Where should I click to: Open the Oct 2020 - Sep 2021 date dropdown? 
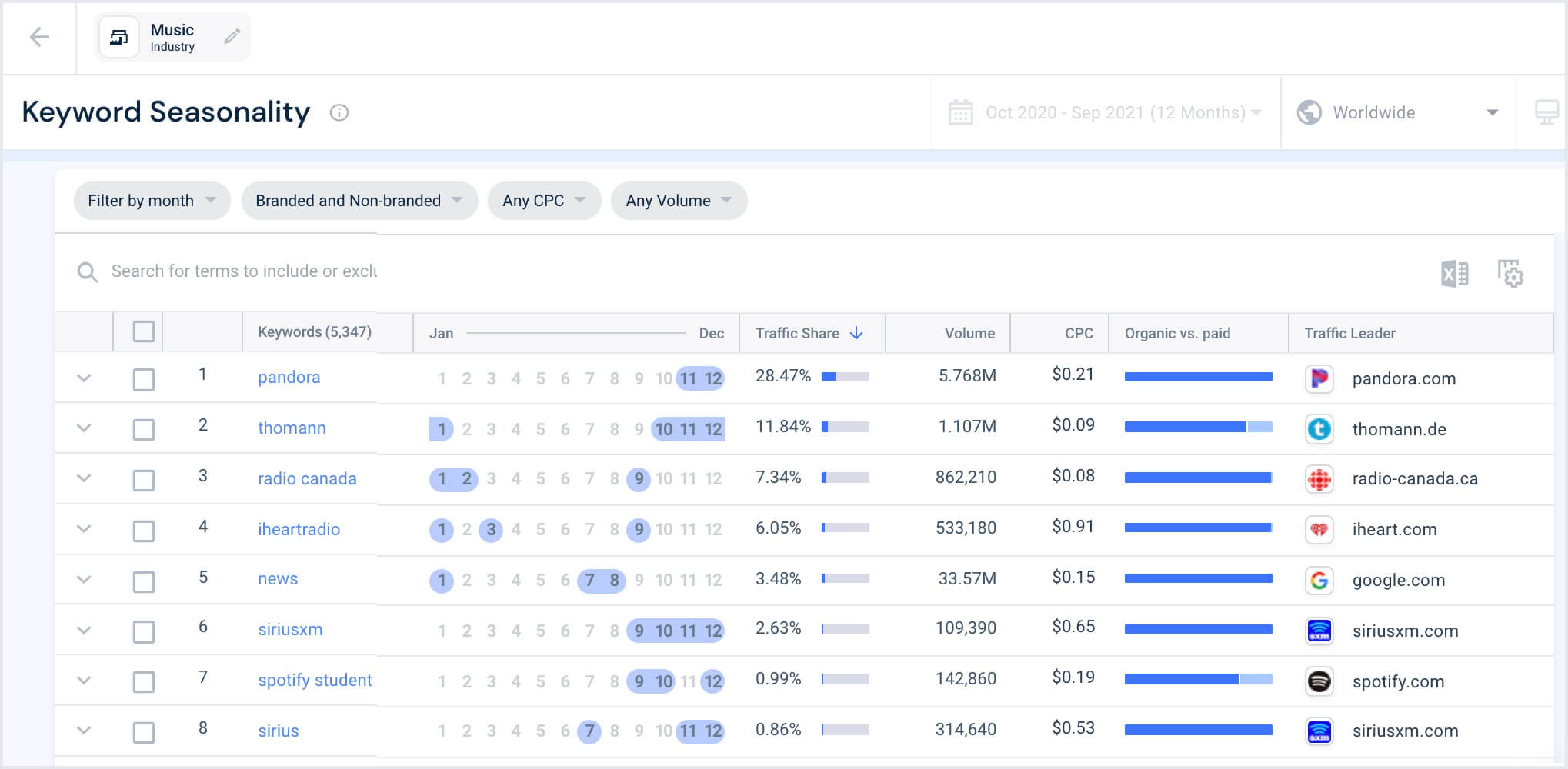point(1106,112)
